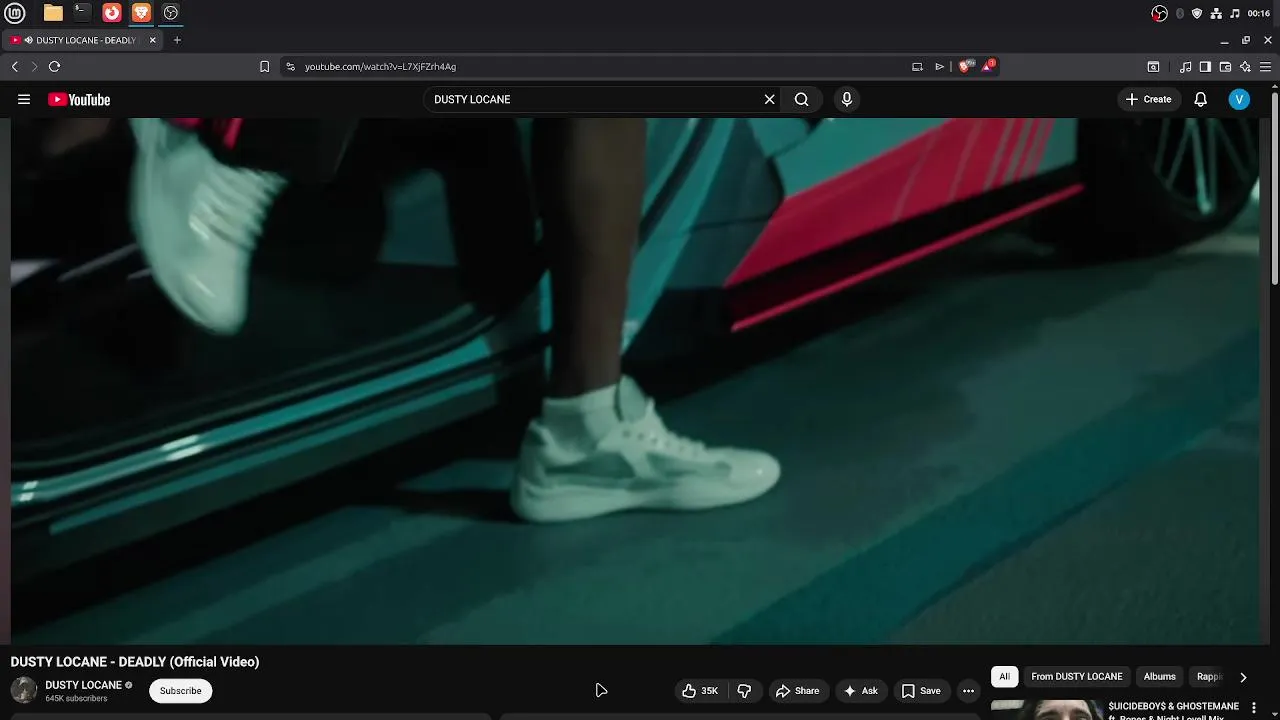1280x720 pixels.
Task: Open the Brave Shields lion icon
Action: pos(965,67)
